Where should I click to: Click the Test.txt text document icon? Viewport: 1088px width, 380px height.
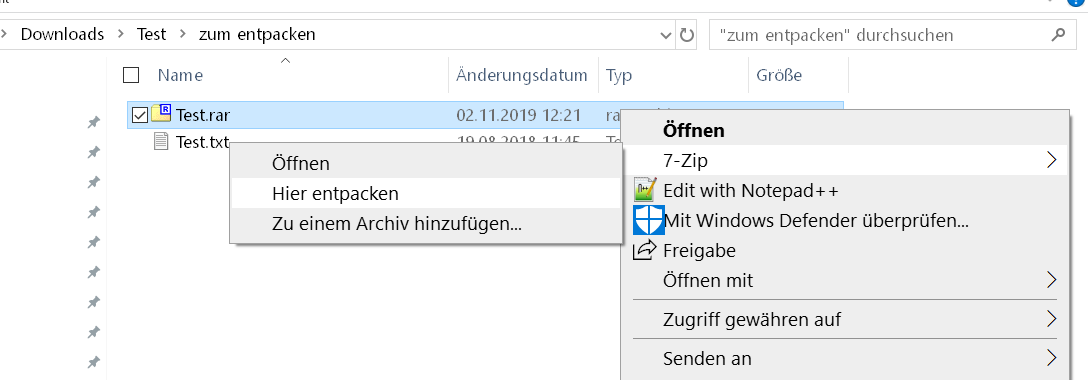(161, 142)
